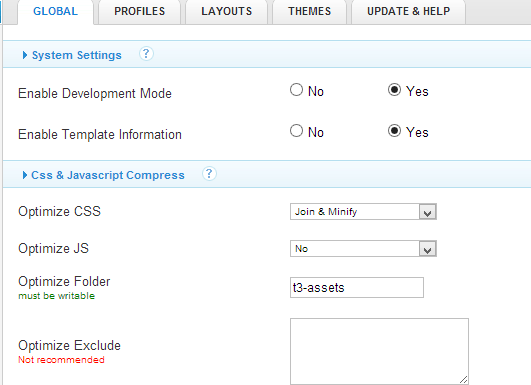Click the Enable Development Mode label
Image resolution: width=531 pixels, height=385 pixels.
click(95, 93)
